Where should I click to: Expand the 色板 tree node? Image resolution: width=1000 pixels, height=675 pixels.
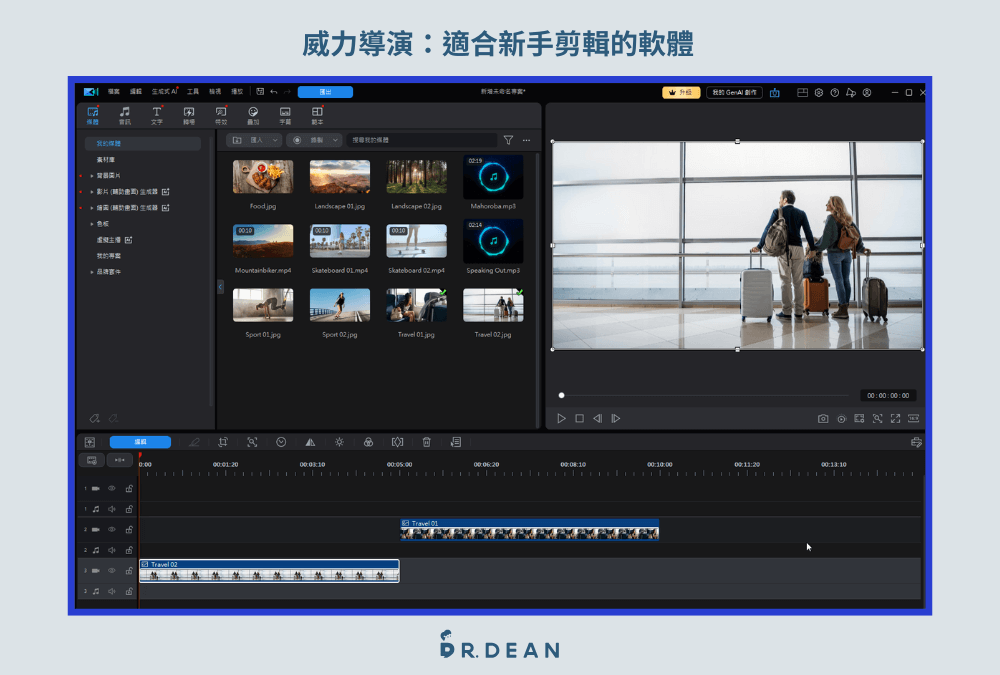[x=92, y=224]
